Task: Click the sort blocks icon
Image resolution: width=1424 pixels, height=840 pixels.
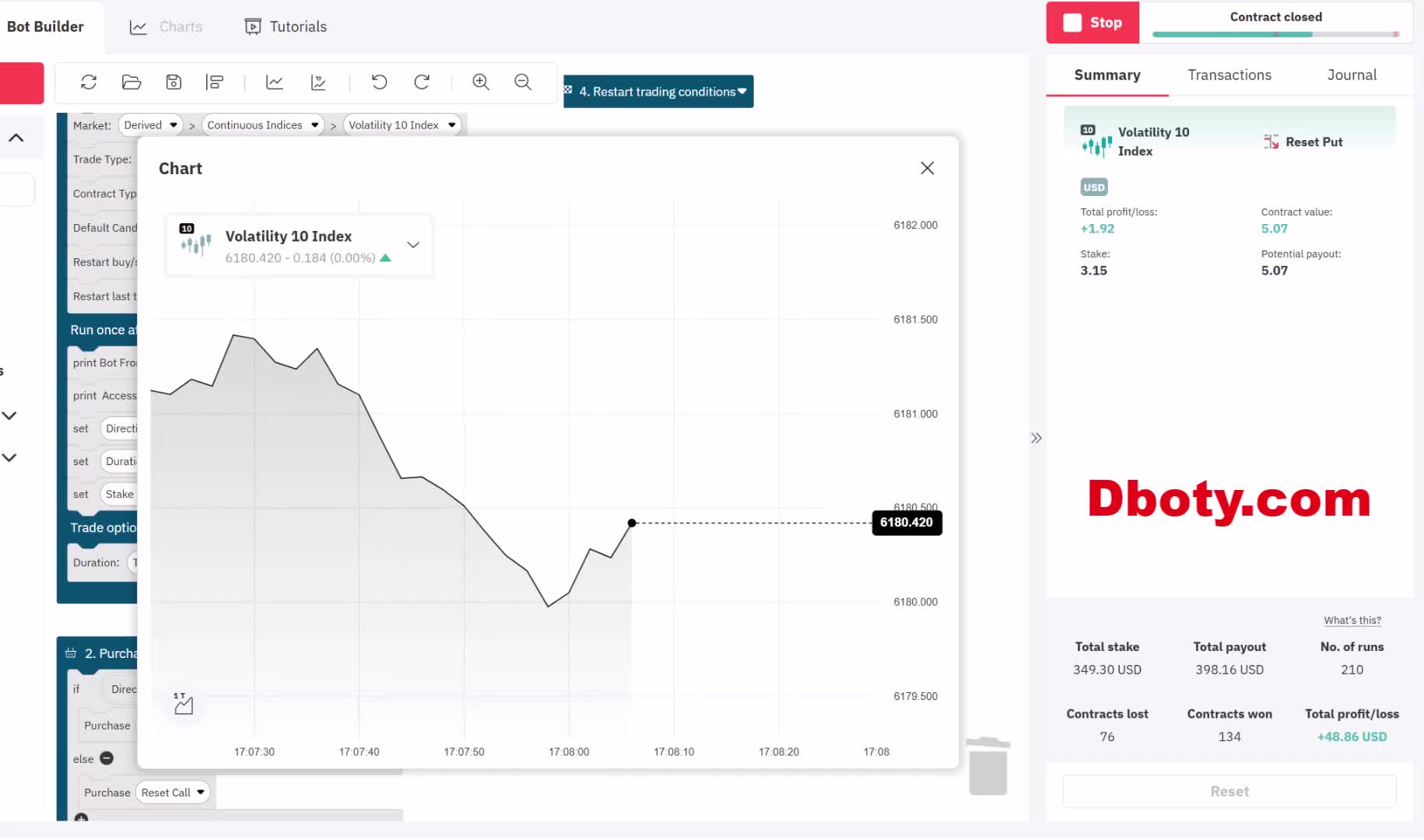Action: click(x=215, y=82)
